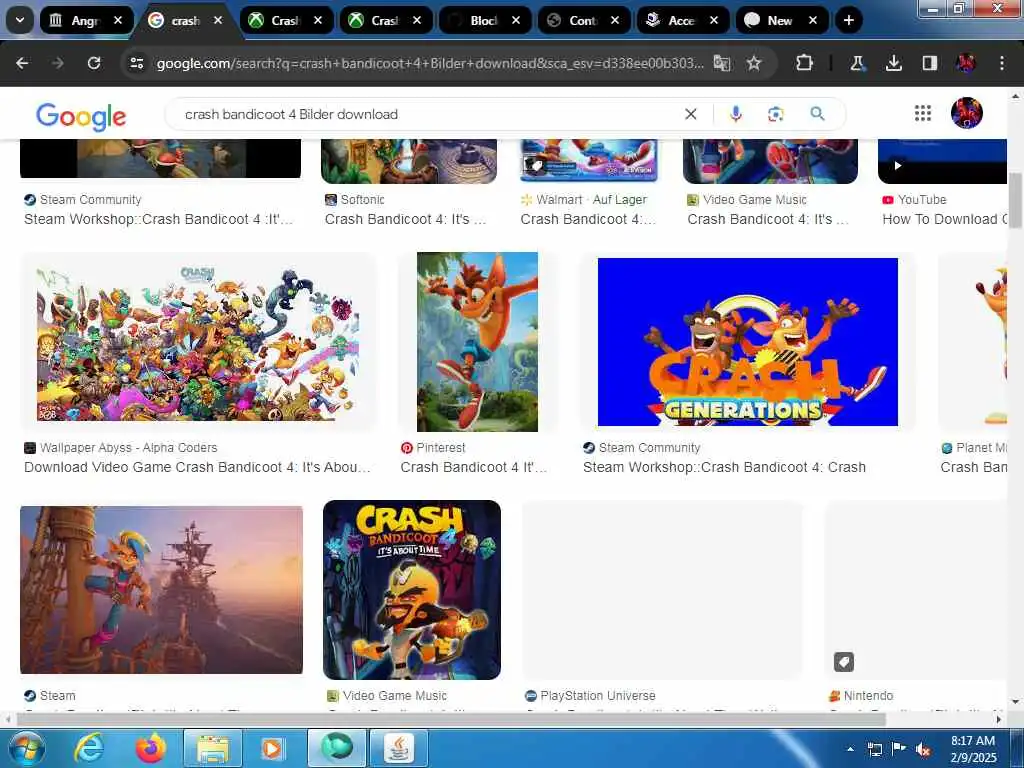
Task: Open Chrome Labs flask icon
Action: [857, 63]
